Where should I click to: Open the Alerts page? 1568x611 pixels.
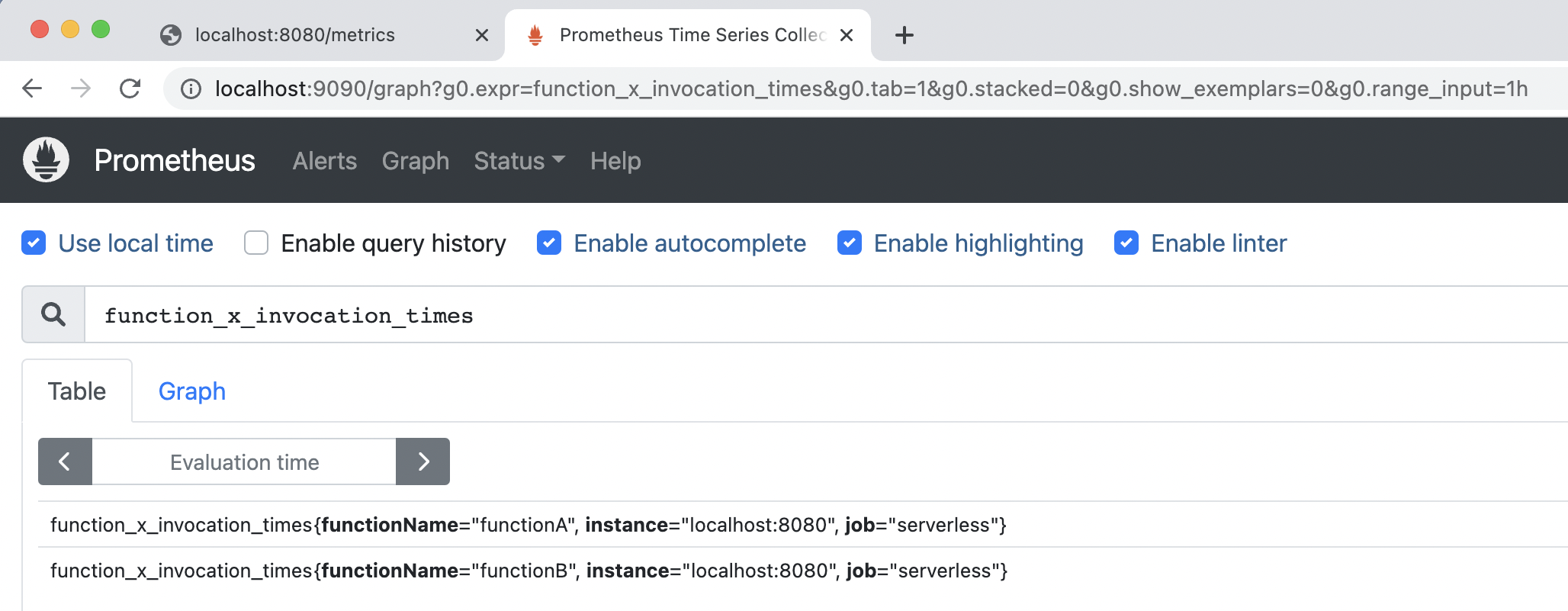coord(324,161)
